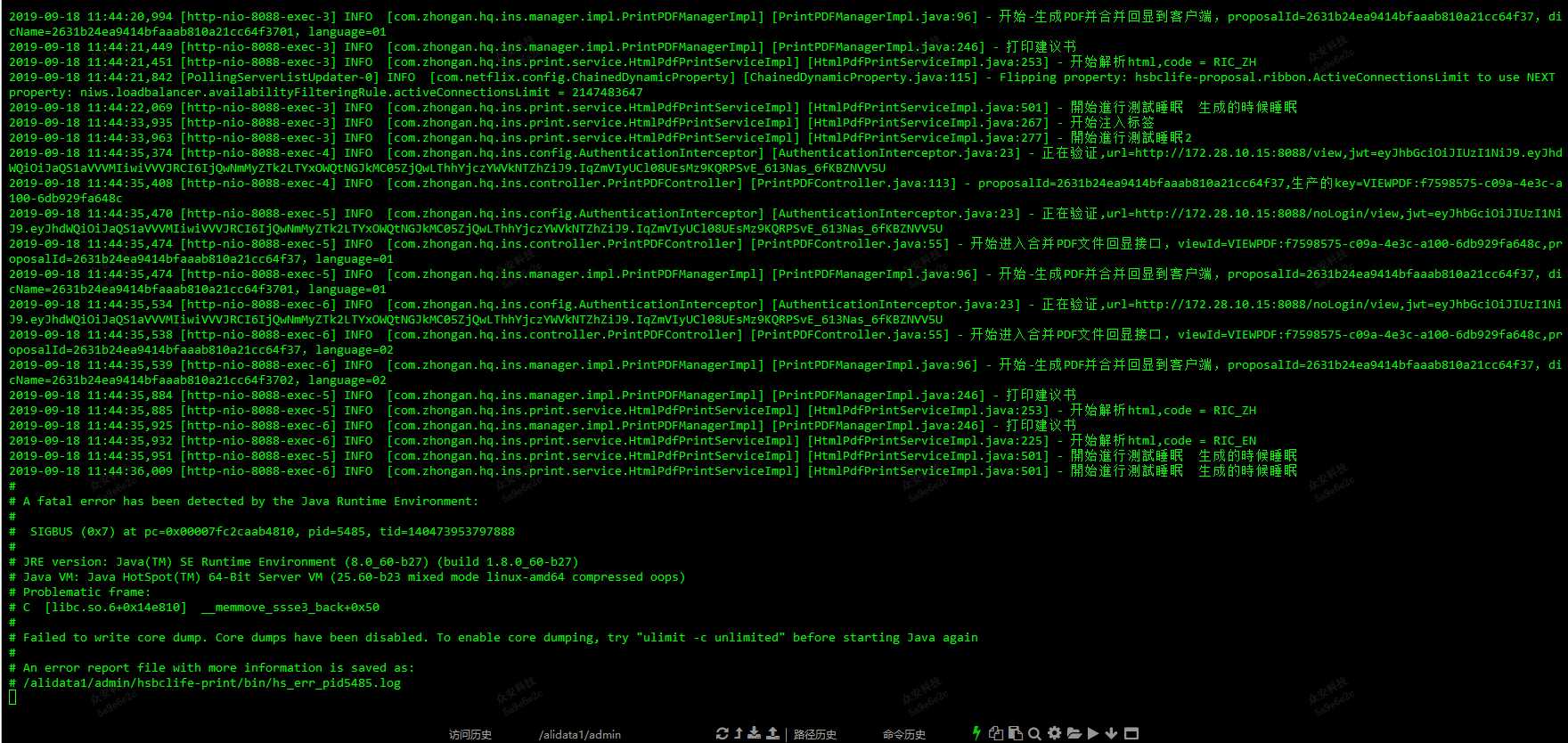Click the down arrow scroll-to-bottom icon
Screen dimensions: 1568x743
pos(1111,733)
